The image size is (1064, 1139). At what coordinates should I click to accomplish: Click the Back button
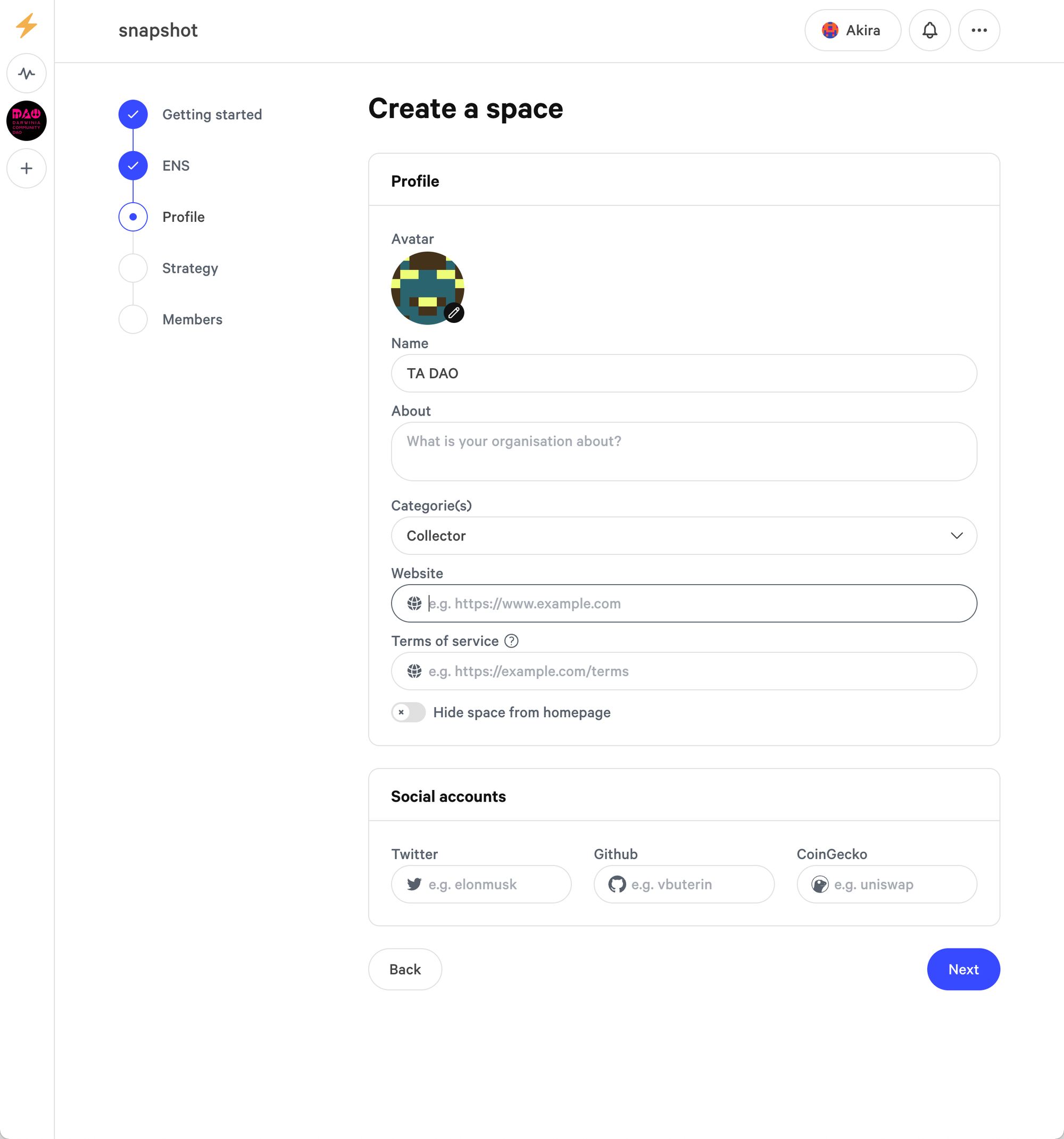405,969
